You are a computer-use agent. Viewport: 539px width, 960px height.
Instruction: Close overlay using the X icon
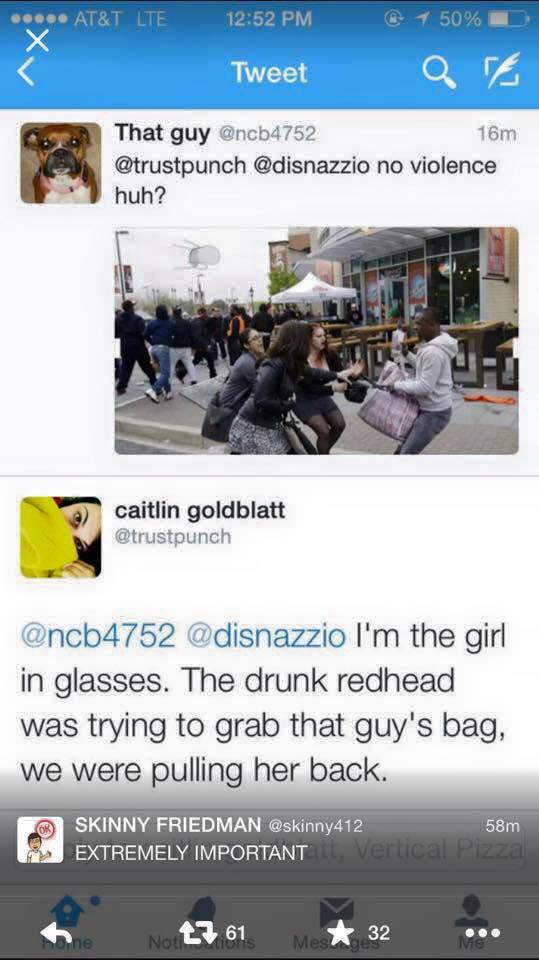37,40
